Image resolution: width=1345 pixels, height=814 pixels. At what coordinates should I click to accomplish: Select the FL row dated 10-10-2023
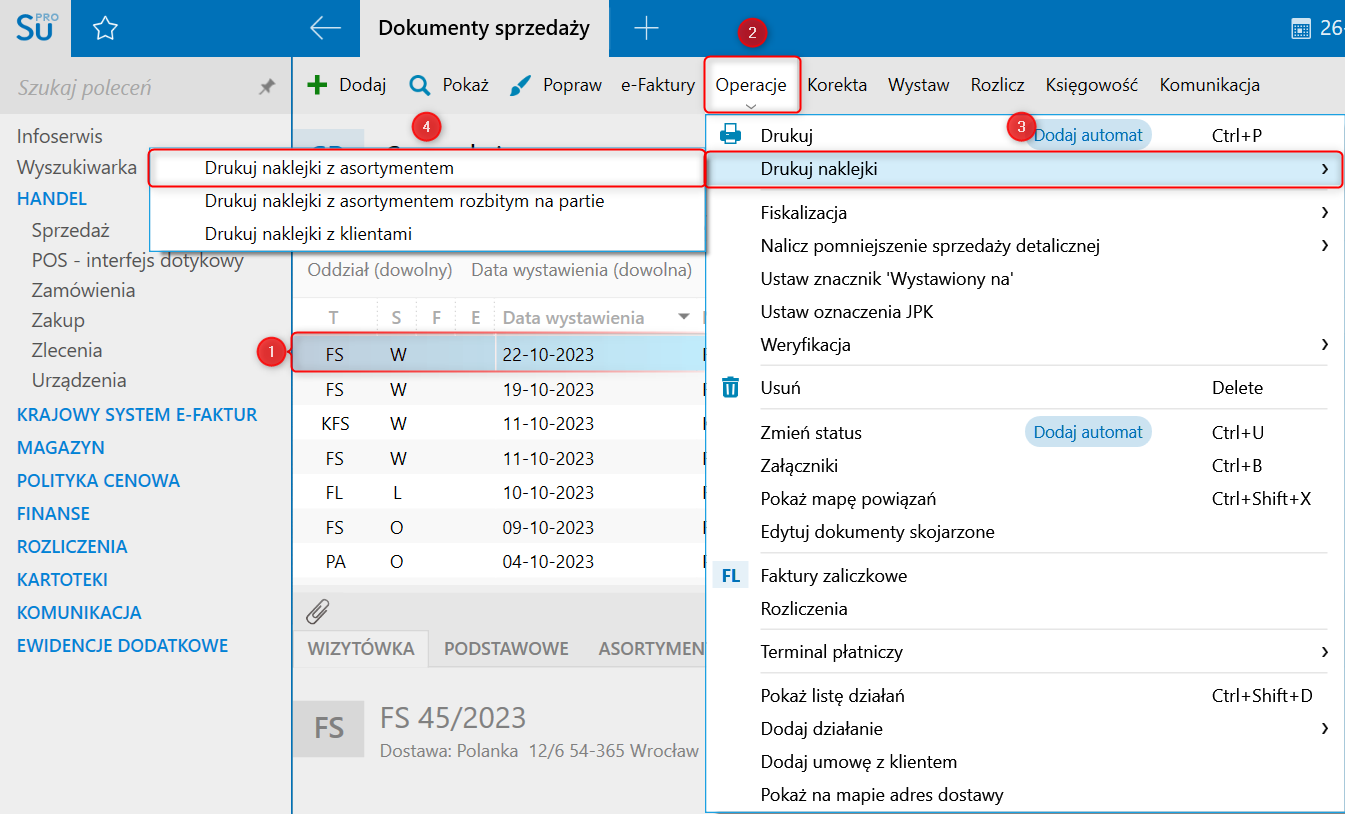(499, 492)
